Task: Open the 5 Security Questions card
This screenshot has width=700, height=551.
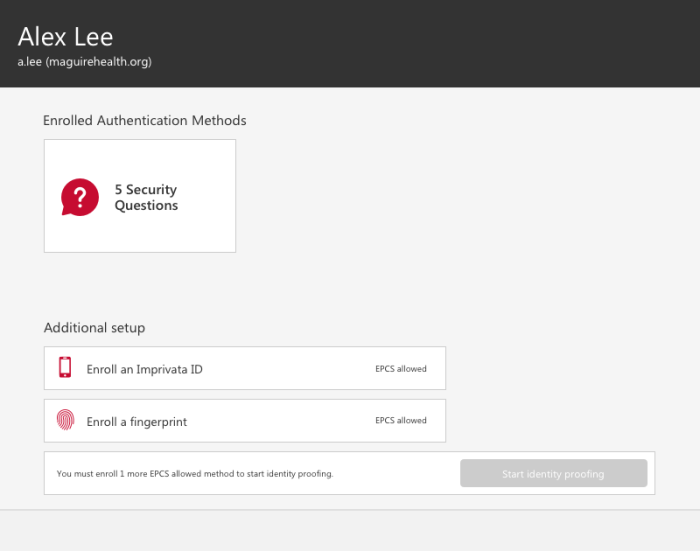Action: [x=139, y=196]
